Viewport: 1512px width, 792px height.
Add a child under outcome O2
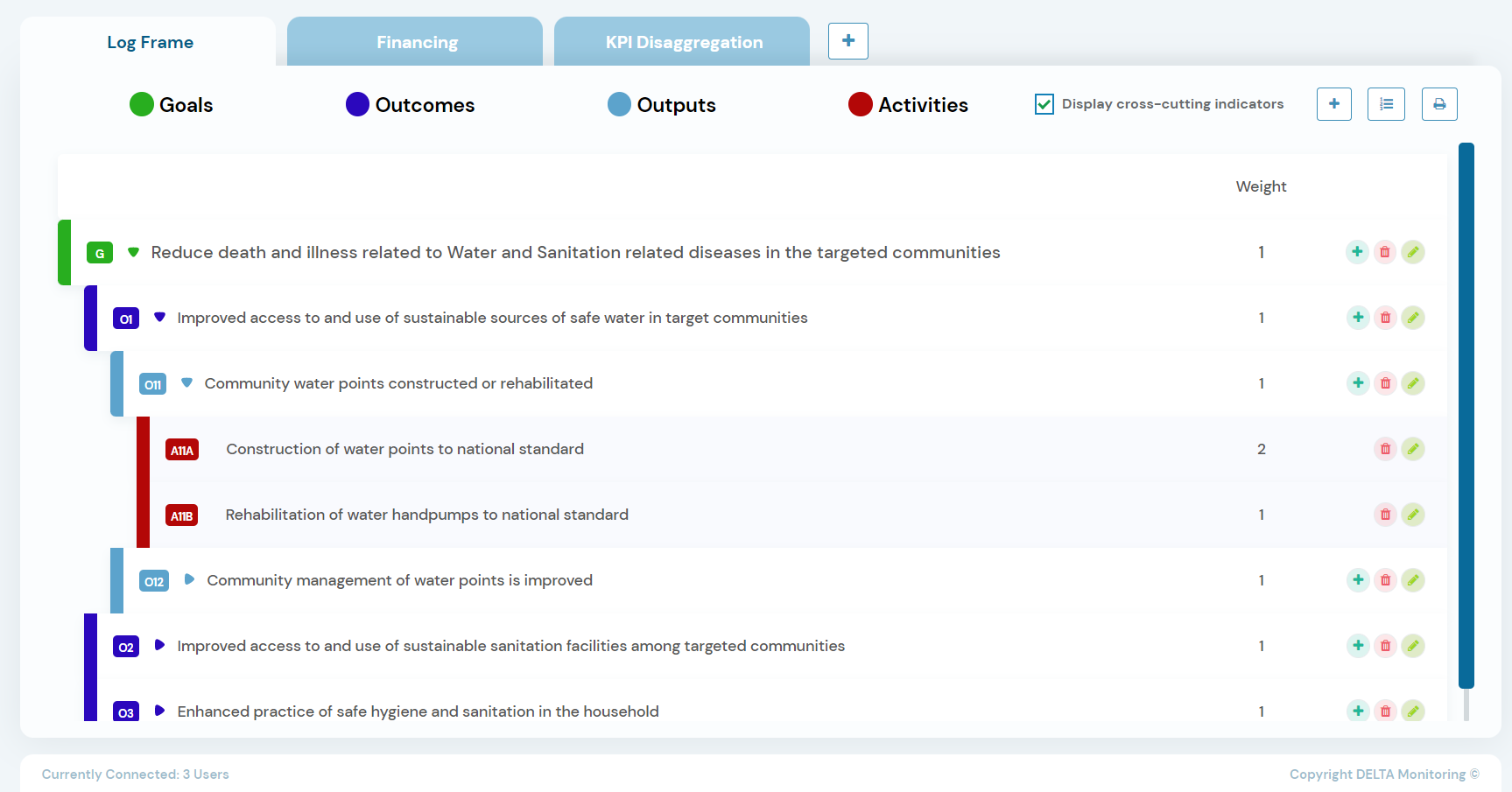click(x=1358, y=646)
